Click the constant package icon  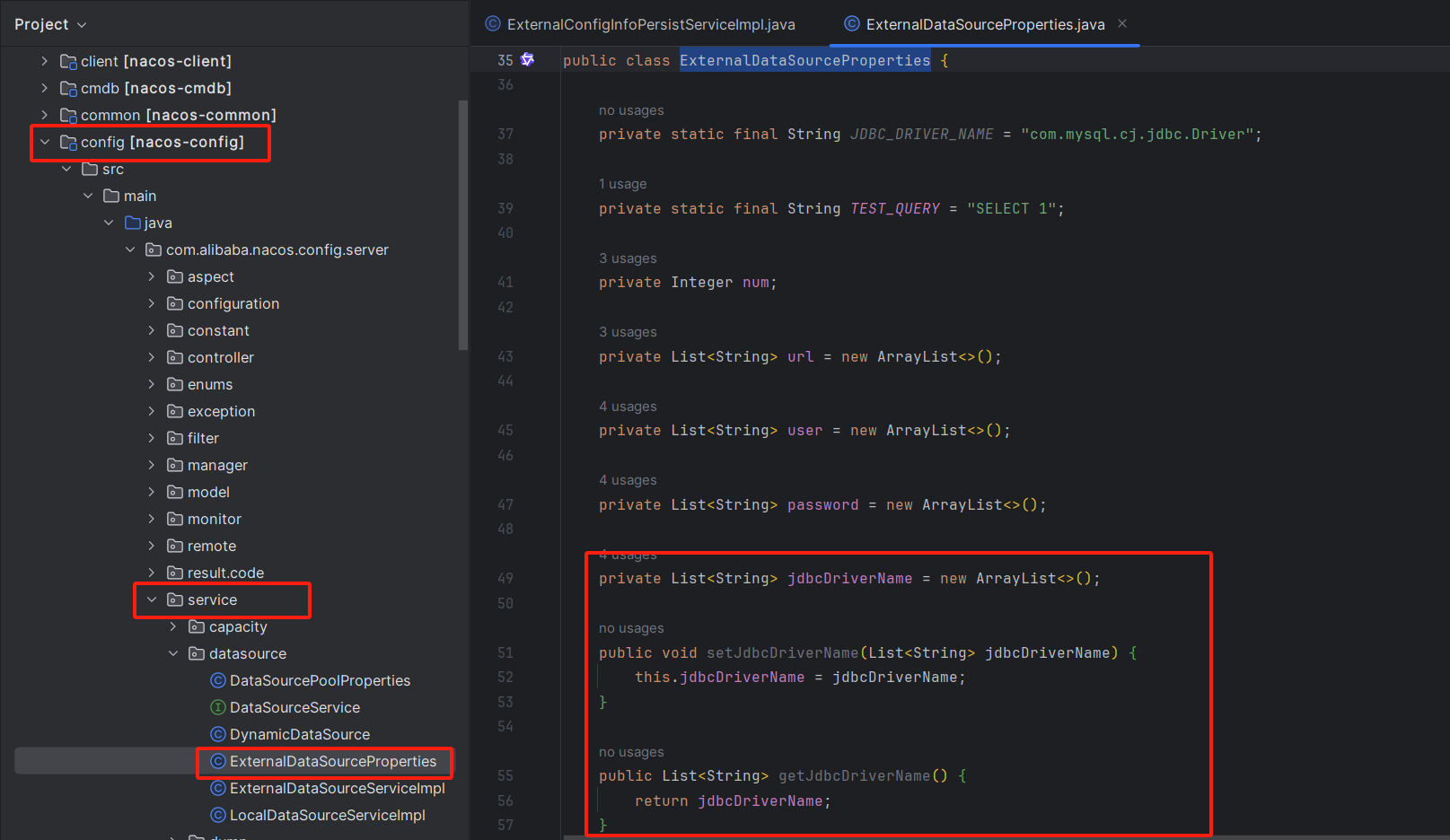[175, 330]
